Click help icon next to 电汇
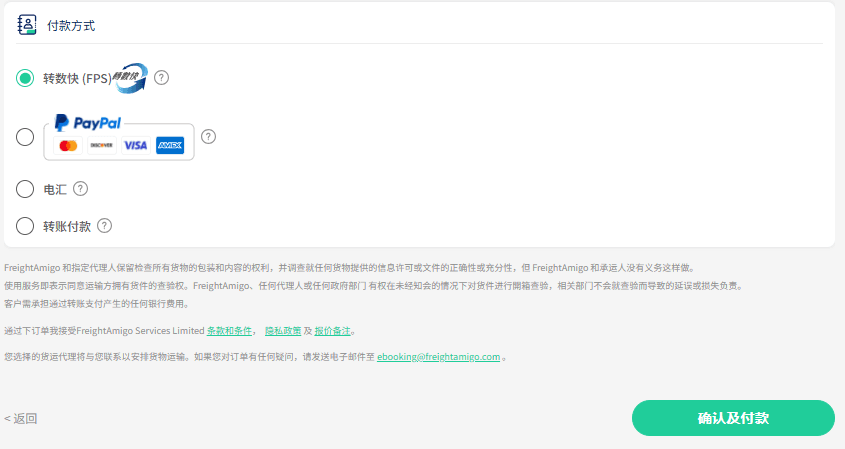The image size is (845, 449). click(x=80, y=189)
